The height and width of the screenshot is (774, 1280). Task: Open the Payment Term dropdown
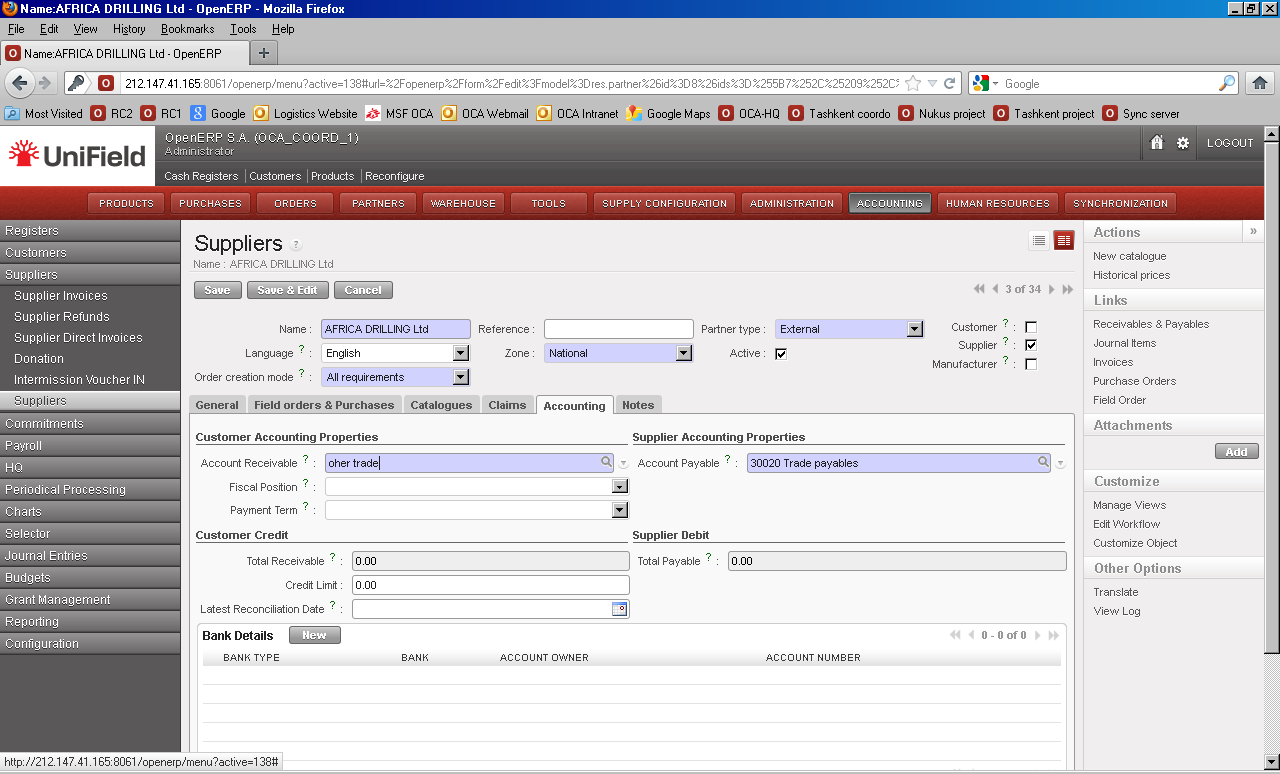619,510
